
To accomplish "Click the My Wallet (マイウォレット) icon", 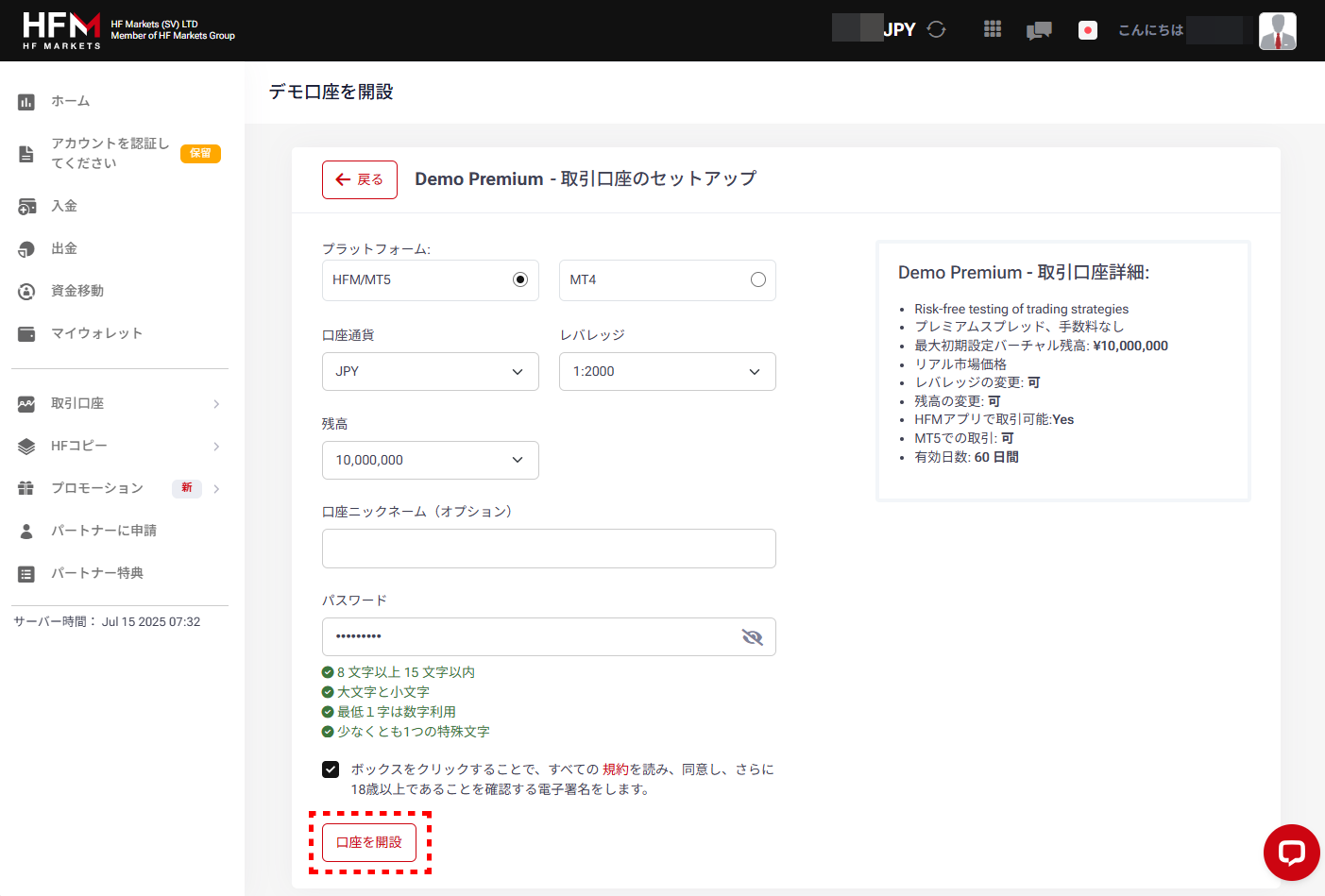I will click(x=26, y=334).
